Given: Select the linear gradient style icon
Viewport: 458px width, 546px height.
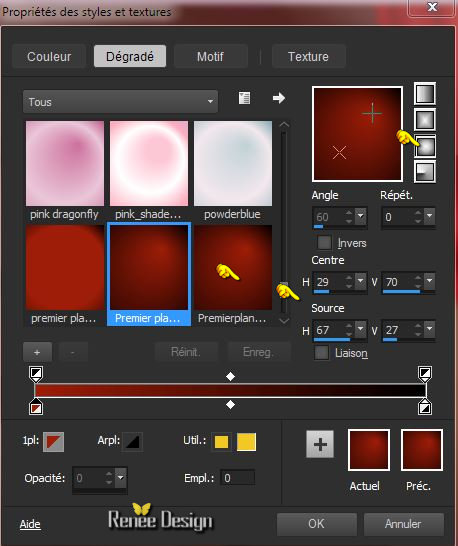Looking at the screenshot, I should point(425,94).
